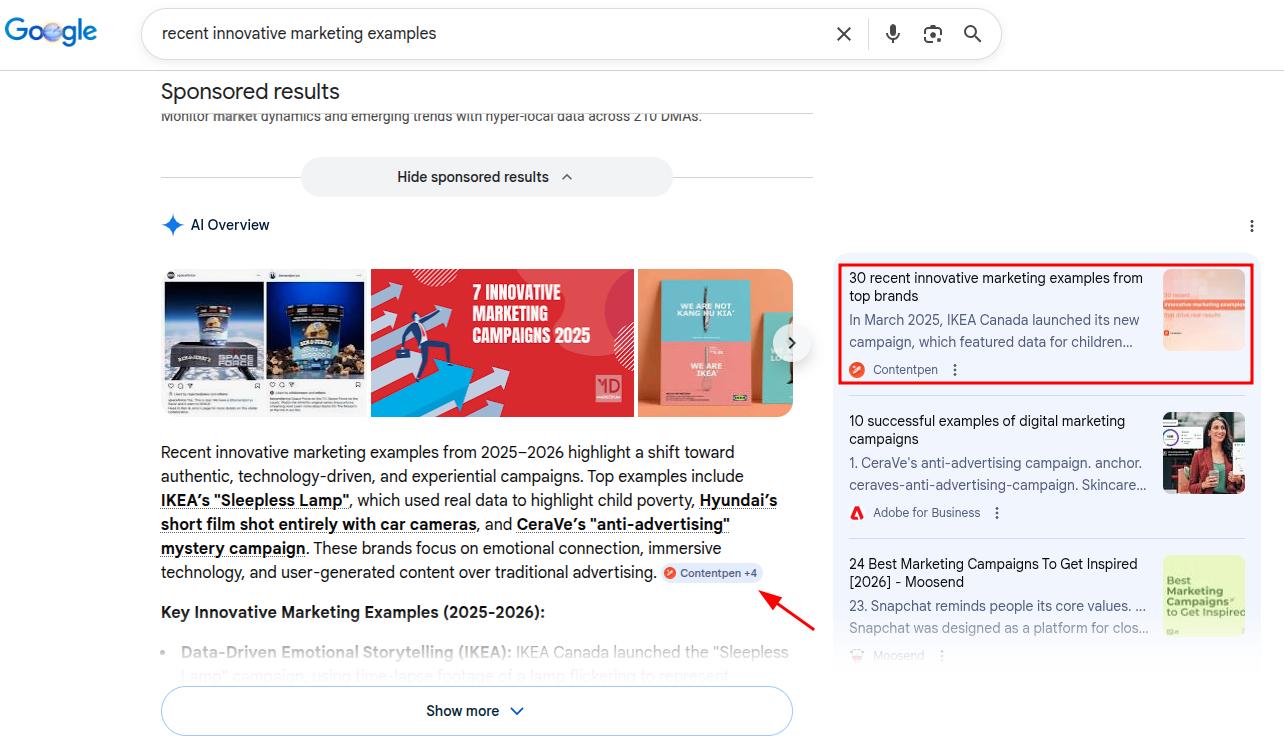Open the AI Overview overflow menu
Image resolution: width=1284 pixels, height=748 pixels.
1251,226
